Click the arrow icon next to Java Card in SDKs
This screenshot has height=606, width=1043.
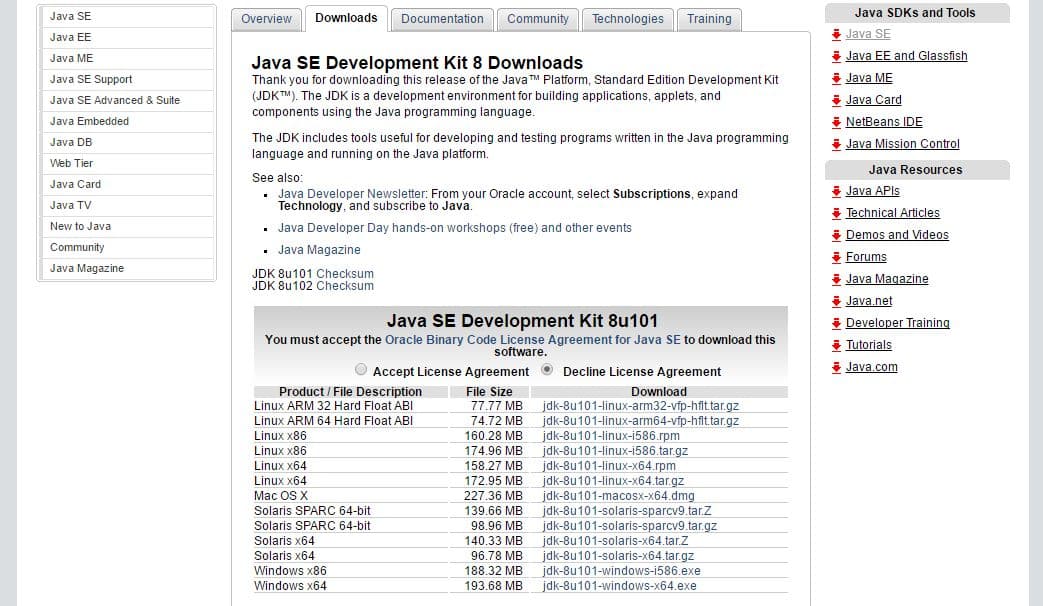coord(836,100)
